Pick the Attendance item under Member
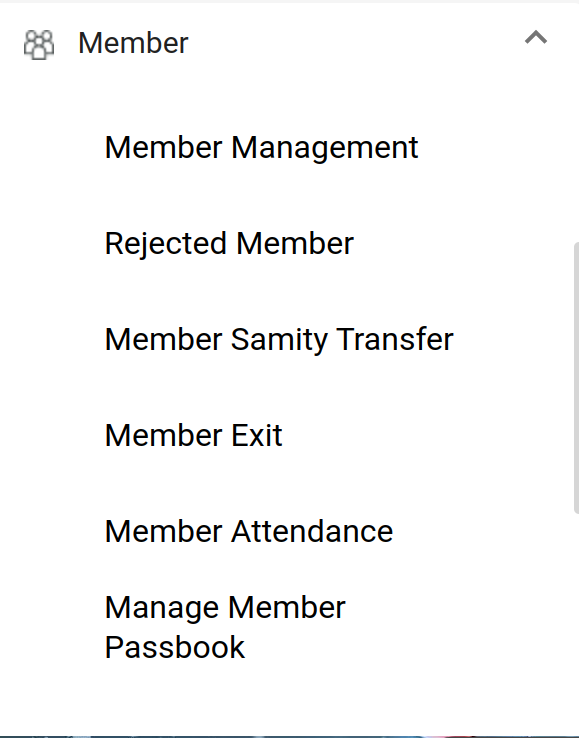Image resolution: width=579 pixels, height=738 pixels. point(249,531)
